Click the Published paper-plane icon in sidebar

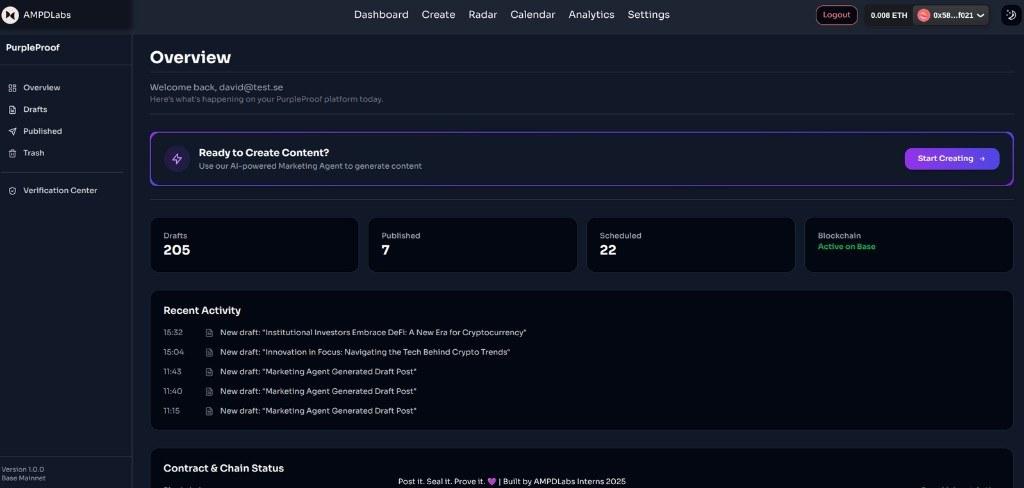12,131
